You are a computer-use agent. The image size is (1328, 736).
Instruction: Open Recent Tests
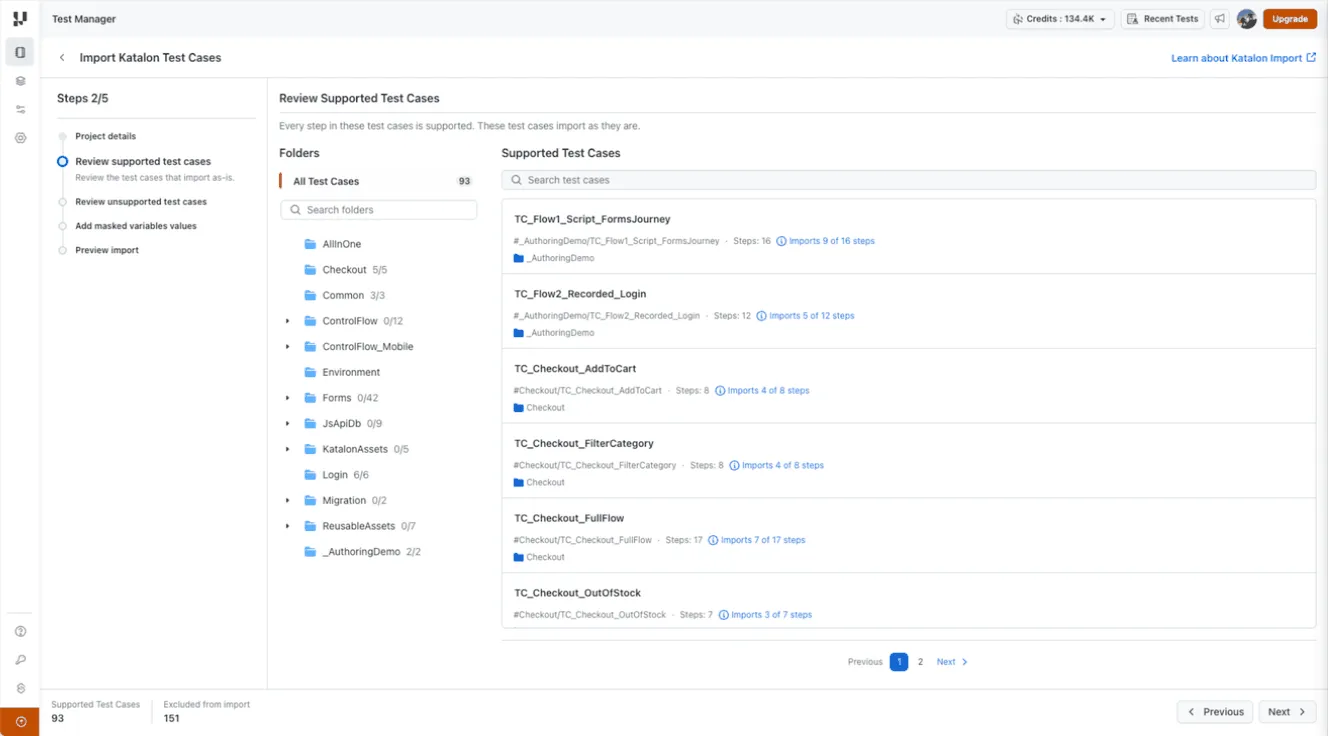click(x=1162, y=19)
